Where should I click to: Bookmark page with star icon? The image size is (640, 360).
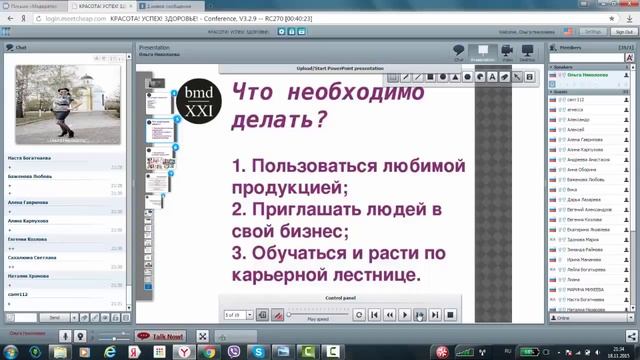point(611,18)
